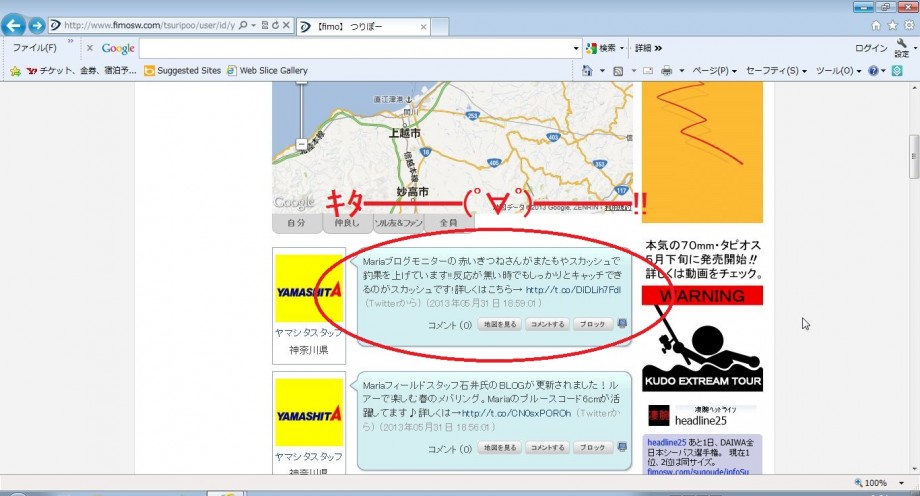
Task: Click the Print icon
Action: (667, 71)
